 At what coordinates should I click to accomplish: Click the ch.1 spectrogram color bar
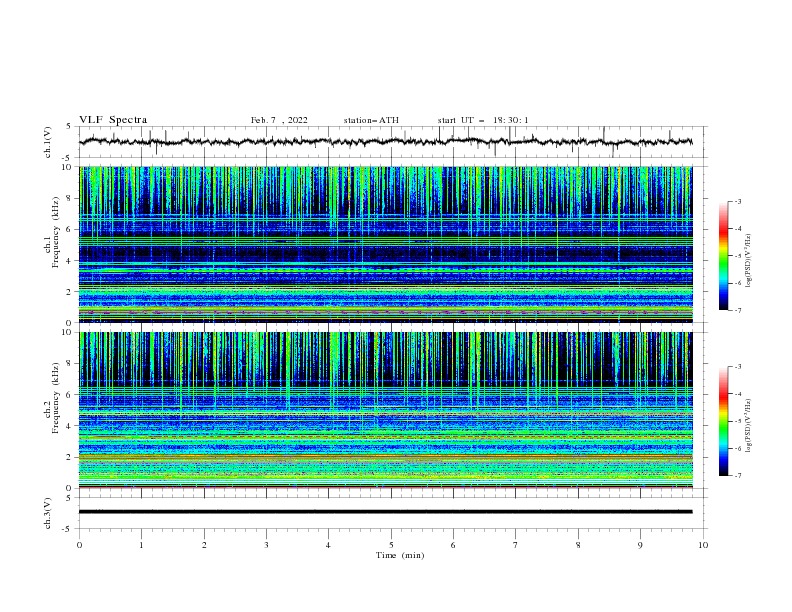click(x=723, y=256)
